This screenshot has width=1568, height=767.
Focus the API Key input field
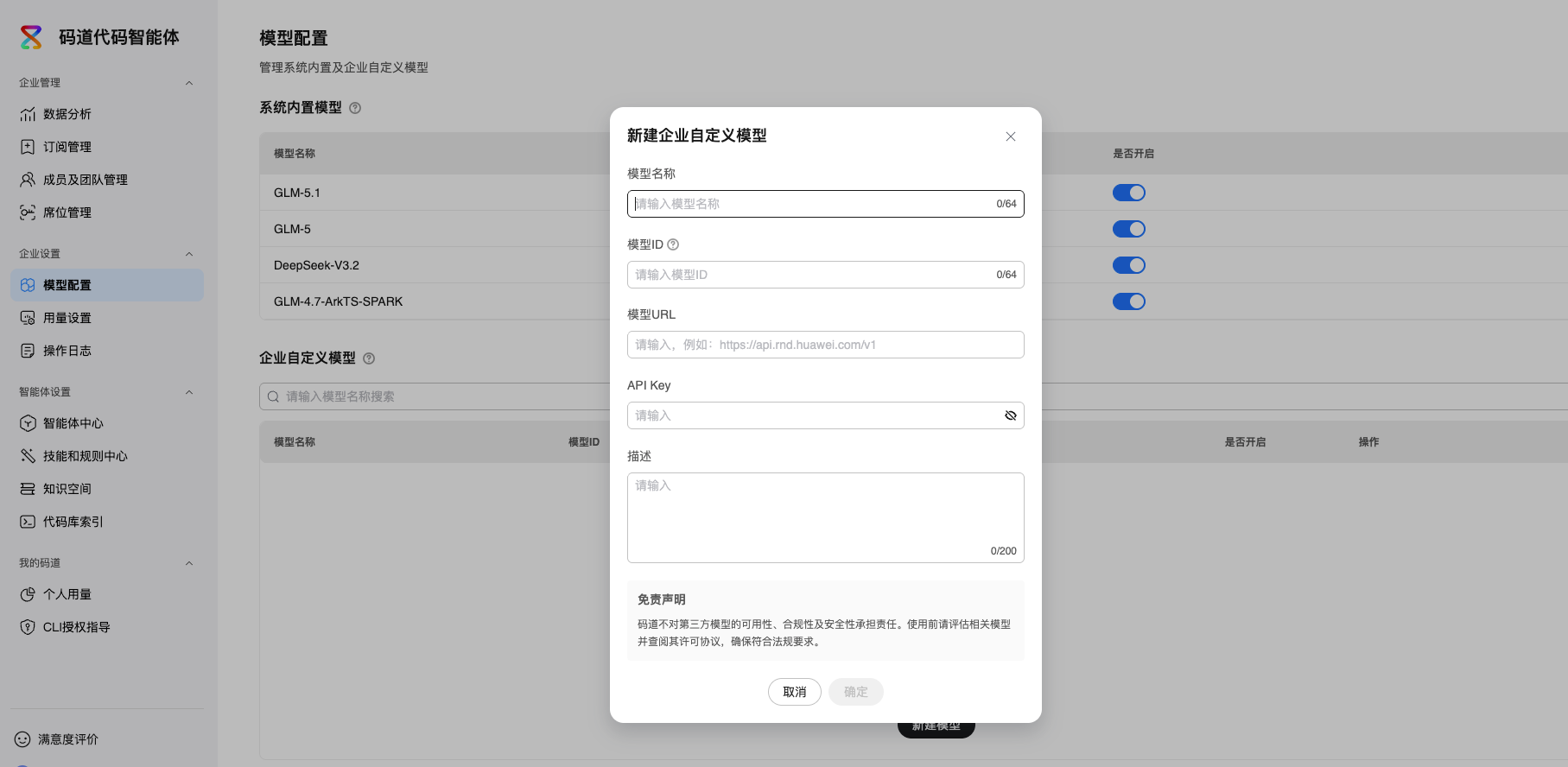826,415
